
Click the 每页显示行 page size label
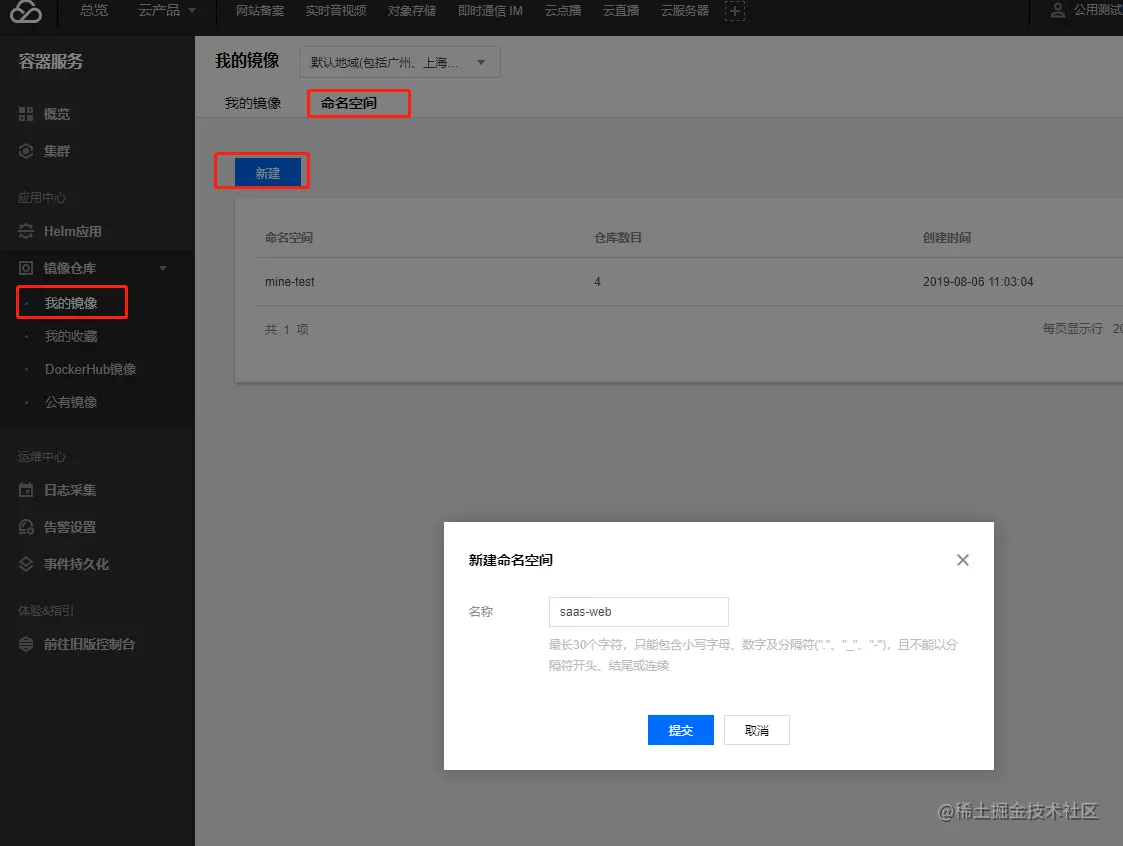coord(1072,329)
